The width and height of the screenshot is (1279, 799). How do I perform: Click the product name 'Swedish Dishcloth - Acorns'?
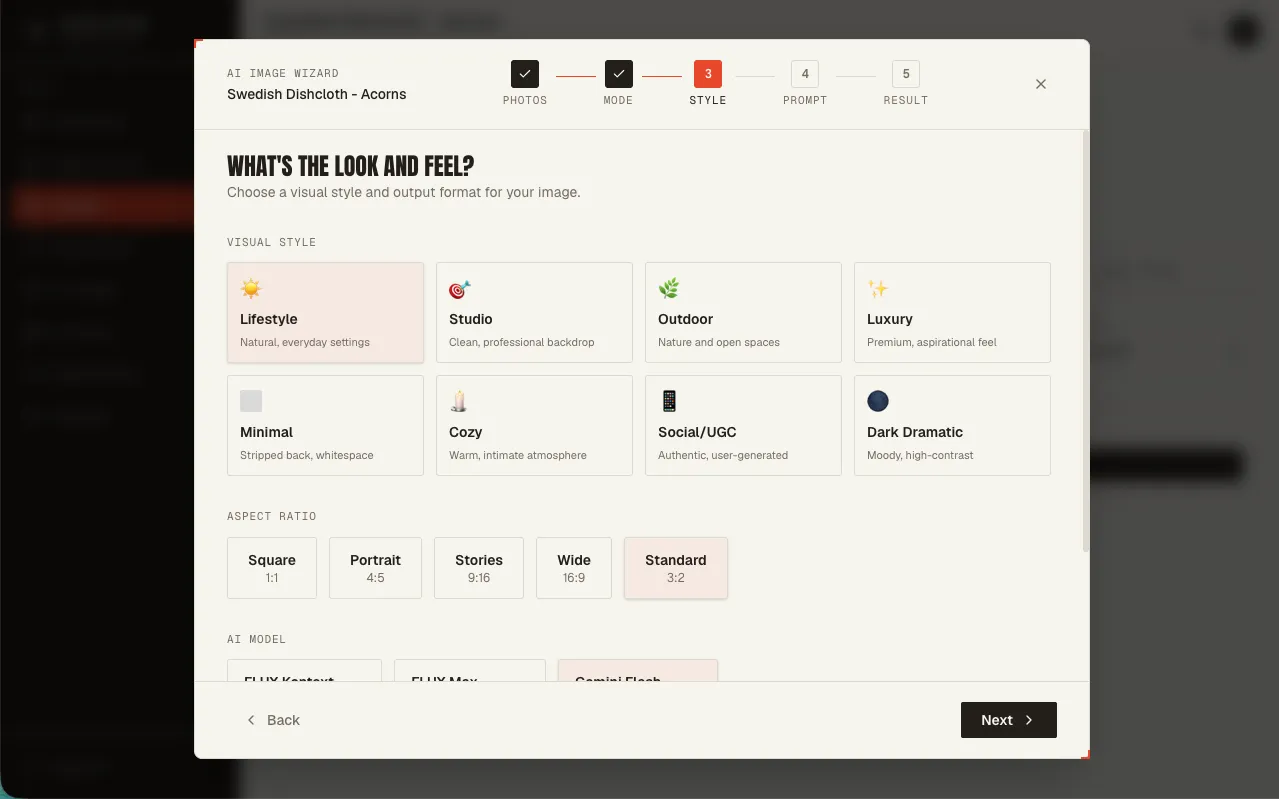[317, 94]
